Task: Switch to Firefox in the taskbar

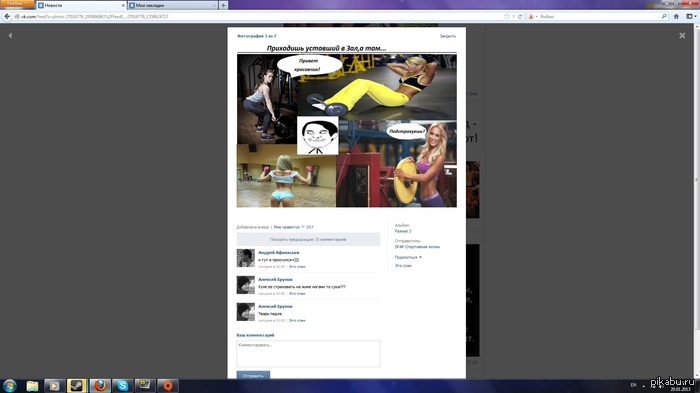Action: pos(100,386)
